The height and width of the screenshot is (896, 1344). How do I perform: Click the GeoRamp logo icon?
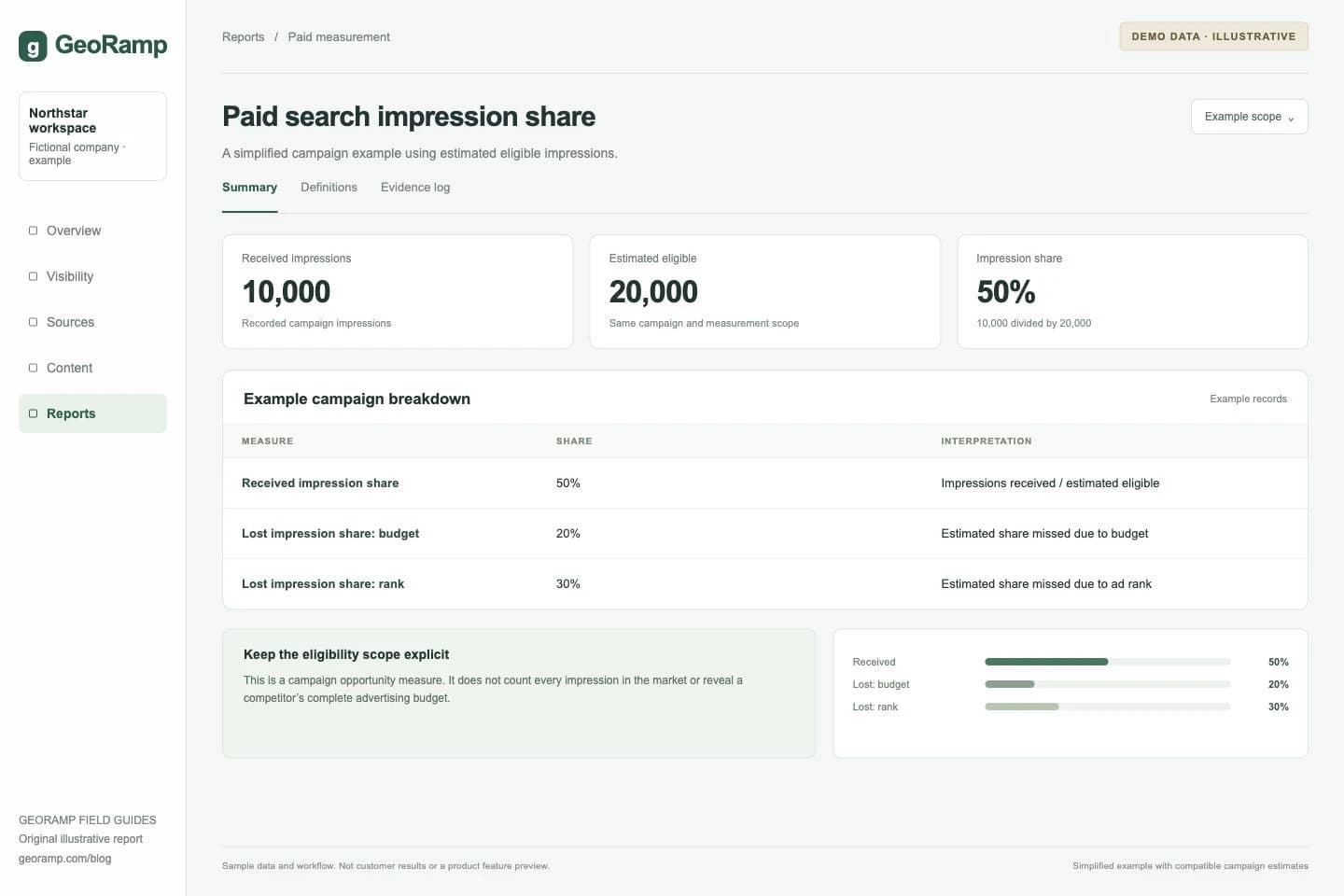[33, 46]
